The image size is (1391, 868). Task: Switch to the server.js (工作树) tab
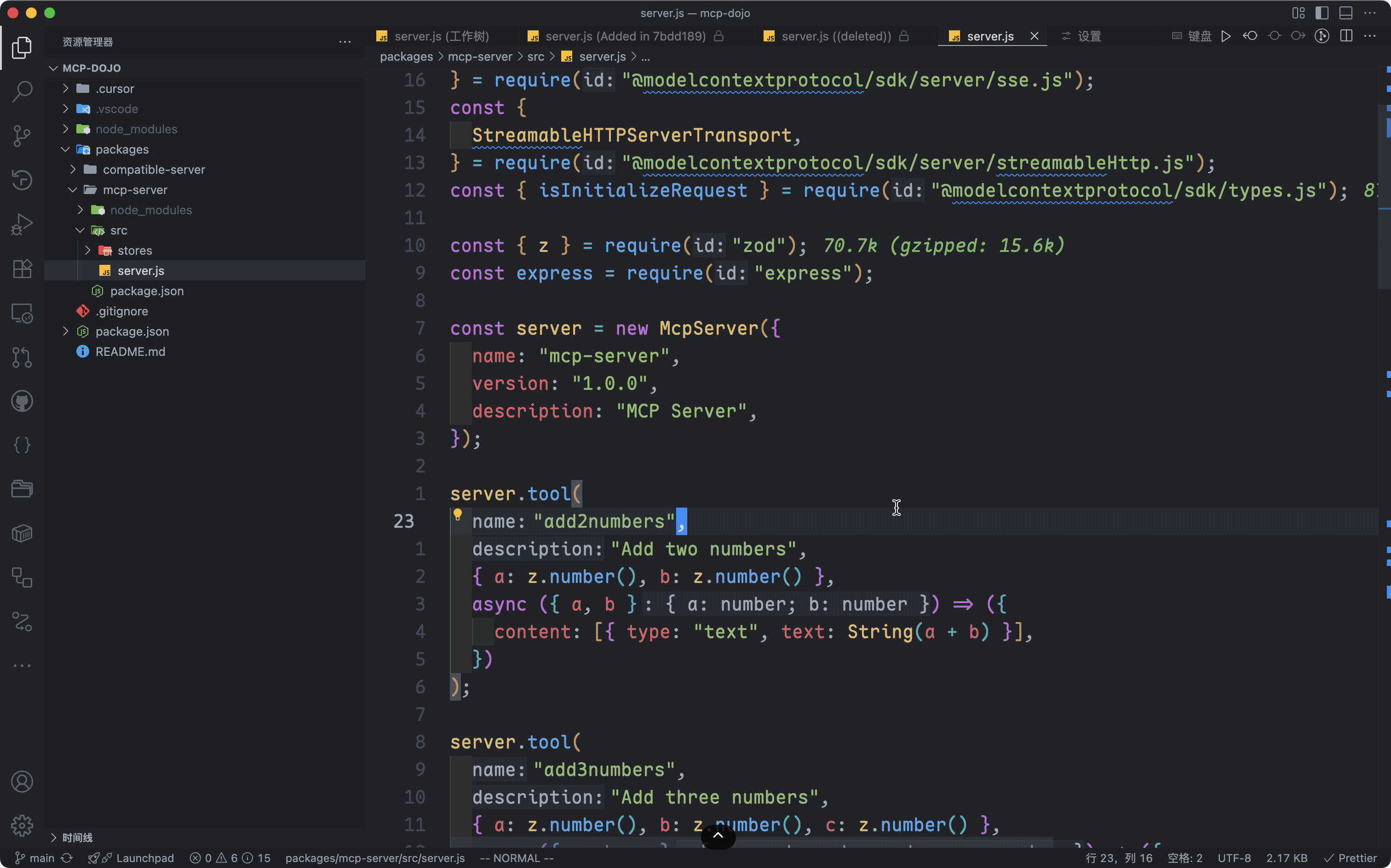441,36
